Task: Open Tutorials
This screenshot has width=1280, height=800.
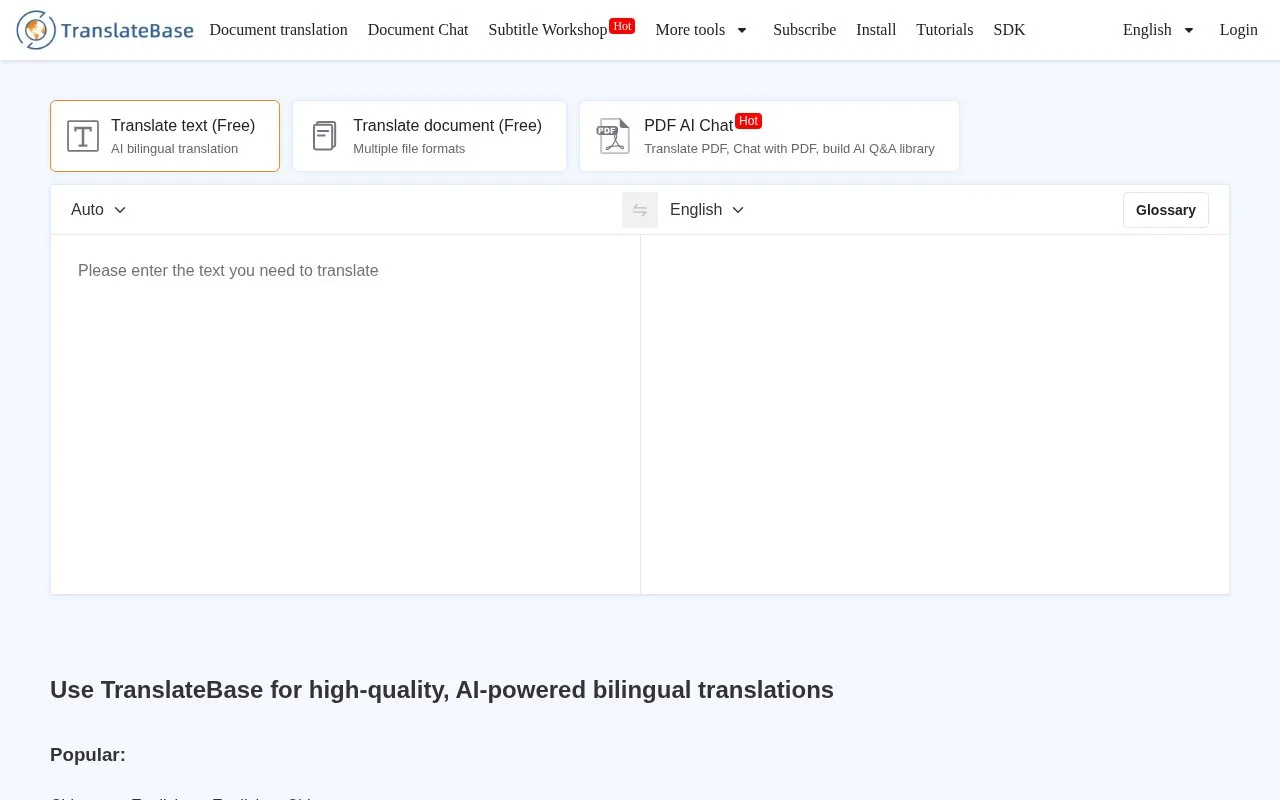Action: click(944, 30)
